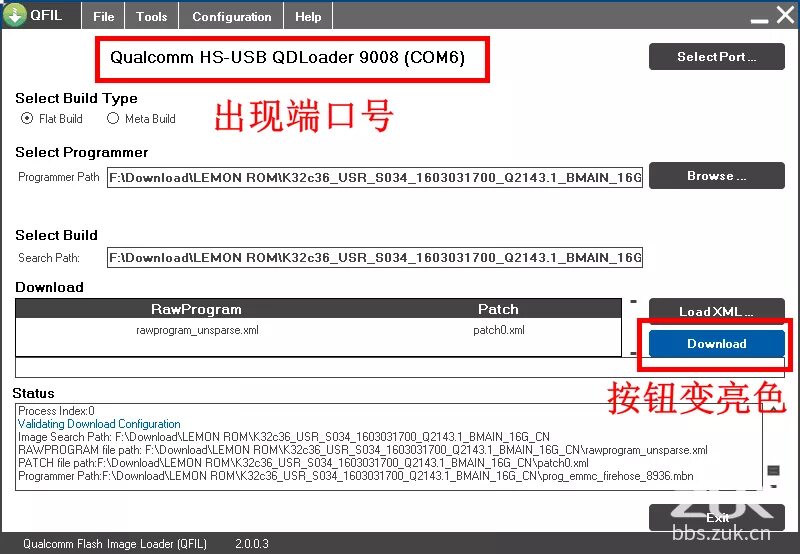The width and height of the screenshot is (800, 554).
Task: Click the status log scrollbar thumb
Action: (773, 470)
